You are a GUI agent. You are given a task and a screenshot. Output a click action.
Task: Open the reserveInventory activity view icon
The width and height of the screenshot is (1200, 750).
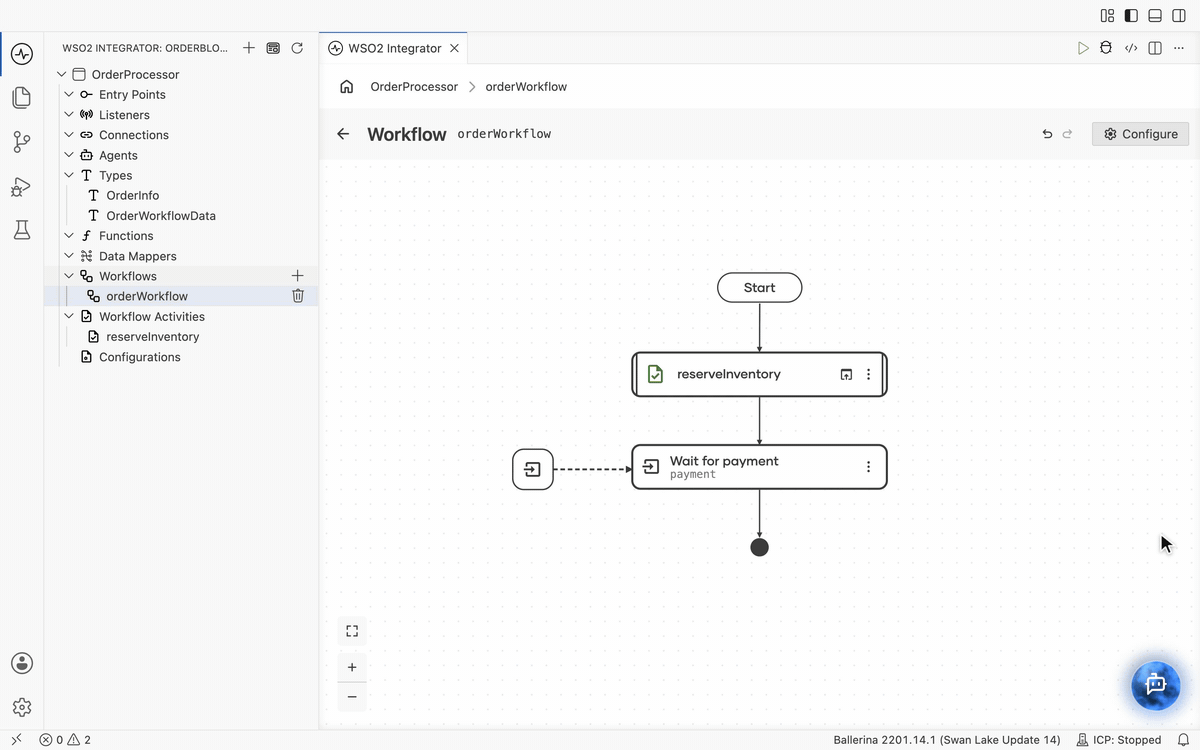click(846, 374)
